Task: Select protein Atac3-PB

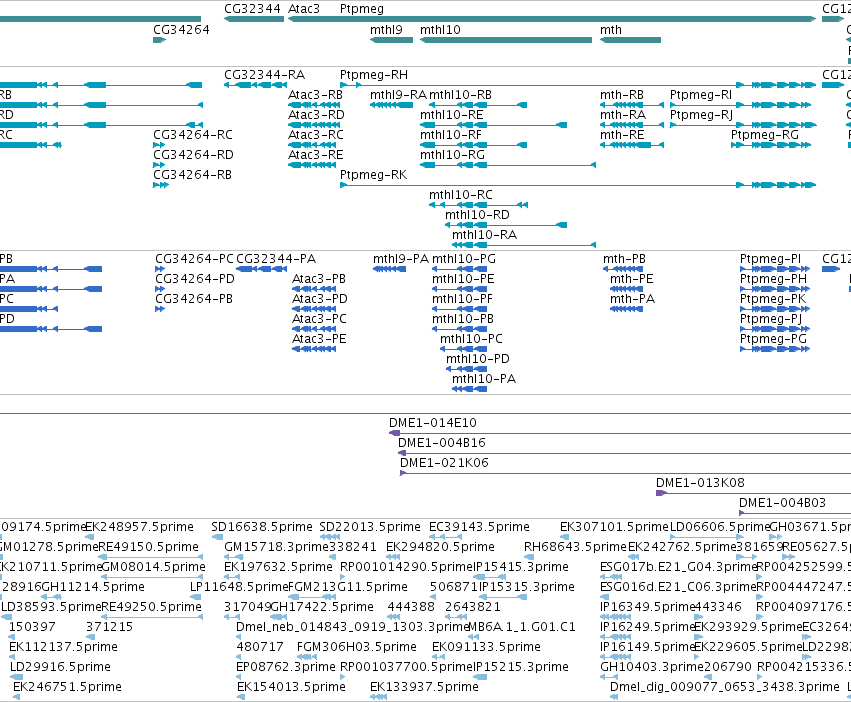Action: [x=319, y=279]
